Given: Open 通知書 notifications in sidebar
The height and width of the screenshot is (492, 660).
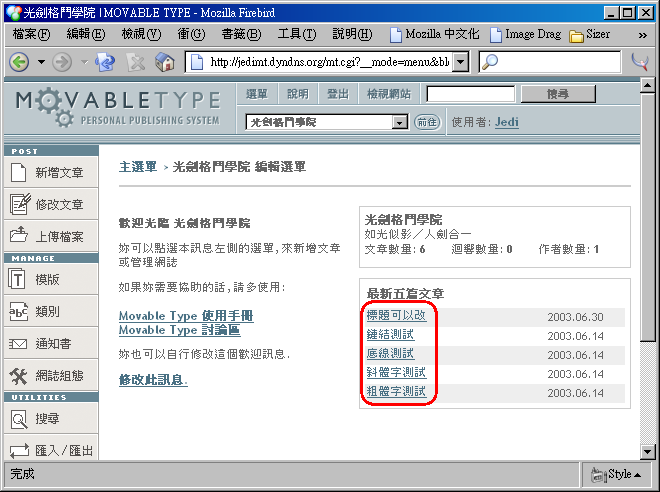Looking at the screenshot, I should point(51,343).
